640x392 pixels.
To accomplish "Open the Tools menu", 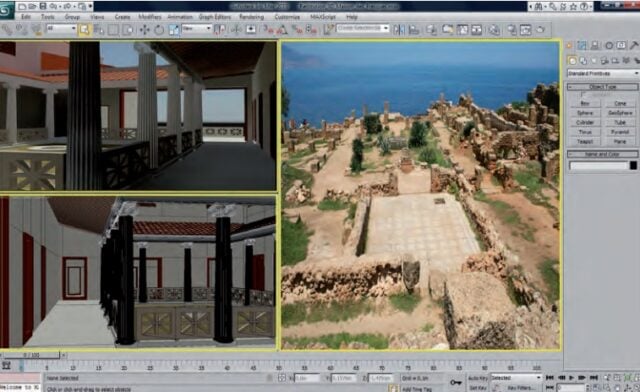I will tap(48, 17).
